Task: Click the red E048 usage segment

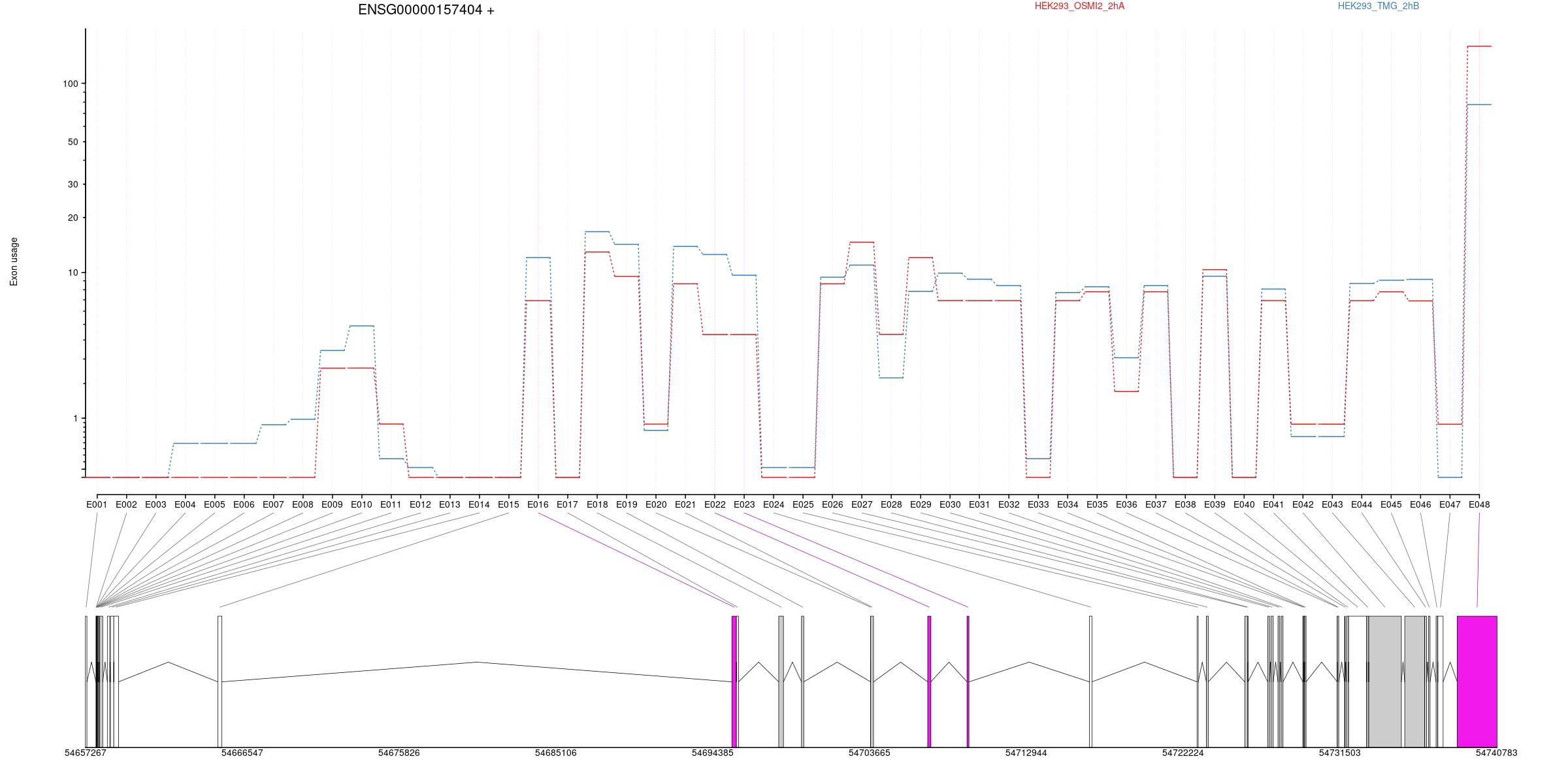Action: pyautogui.click(x=1479, y=46)
